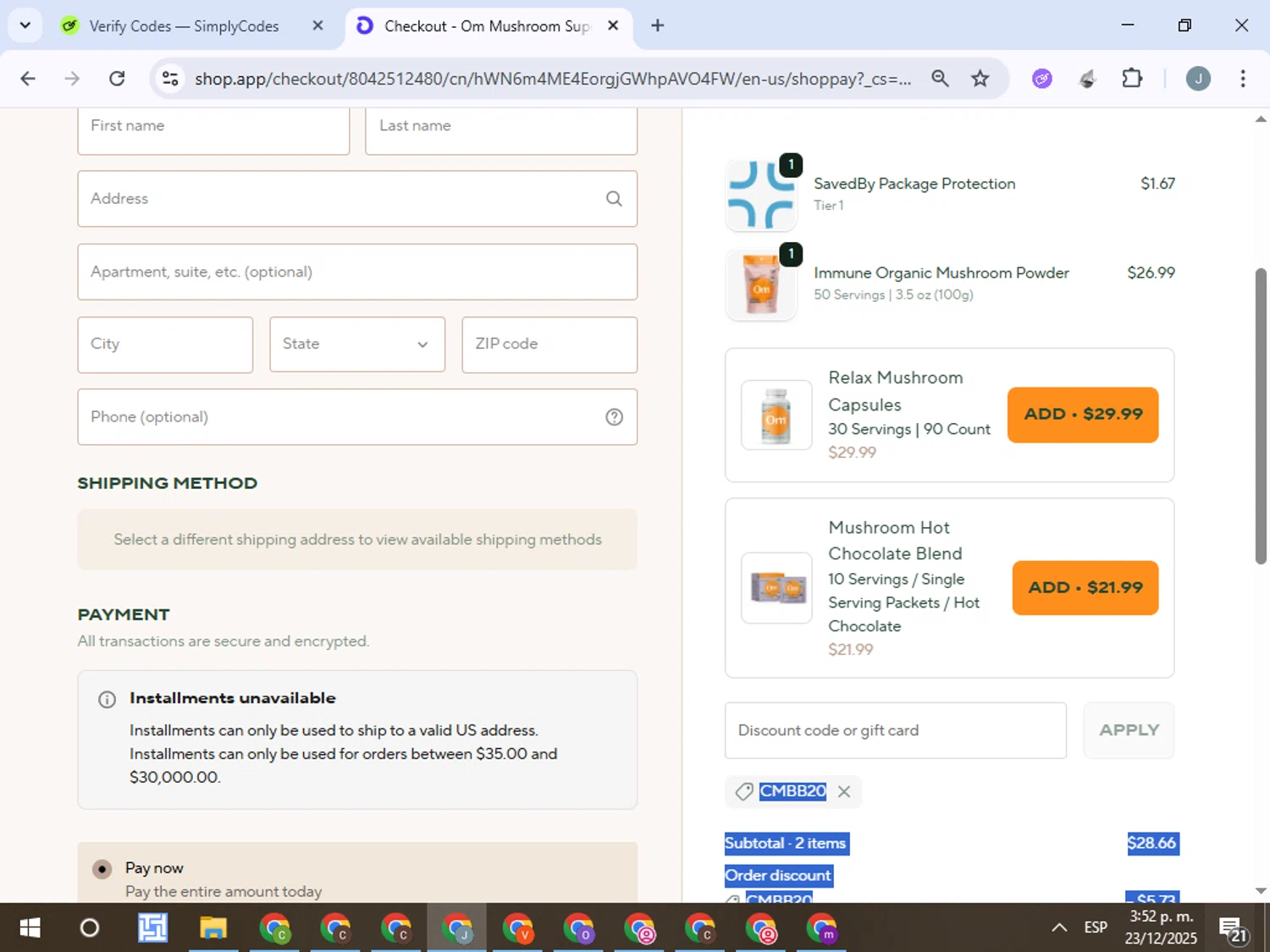
Task: Click the Discount code or gift card field
Action: coord(896,730)
